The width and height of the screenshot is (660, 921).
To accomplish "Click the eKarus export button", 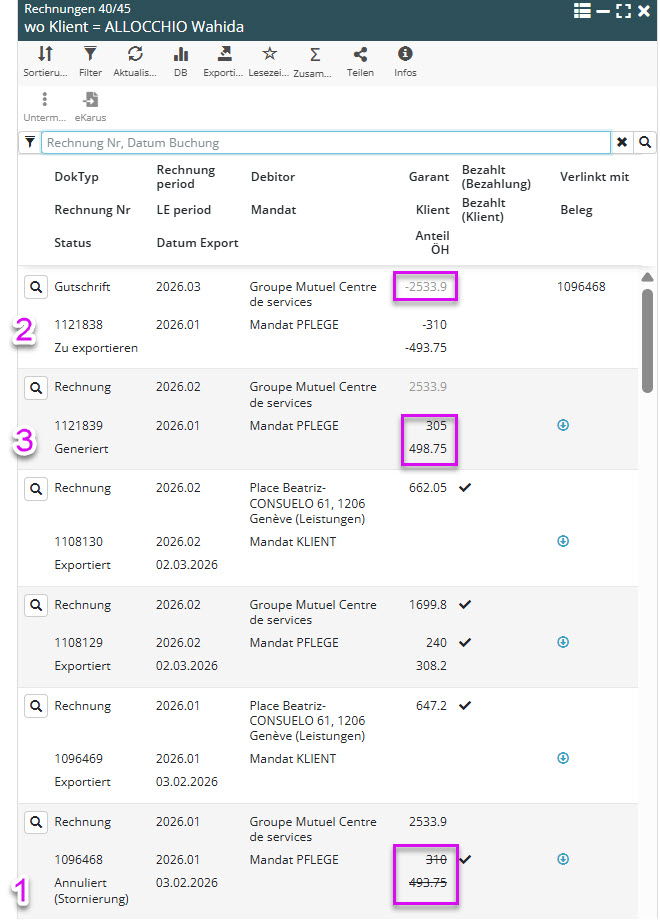I will point(90,100).
